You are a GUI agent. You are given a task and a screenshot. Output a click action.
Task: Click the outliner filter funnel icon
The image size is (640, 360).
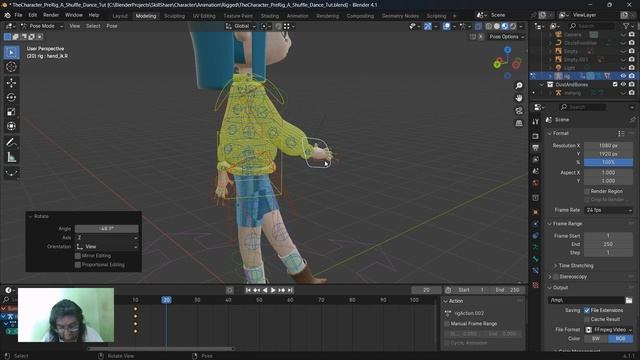click(x=626, y=26)
